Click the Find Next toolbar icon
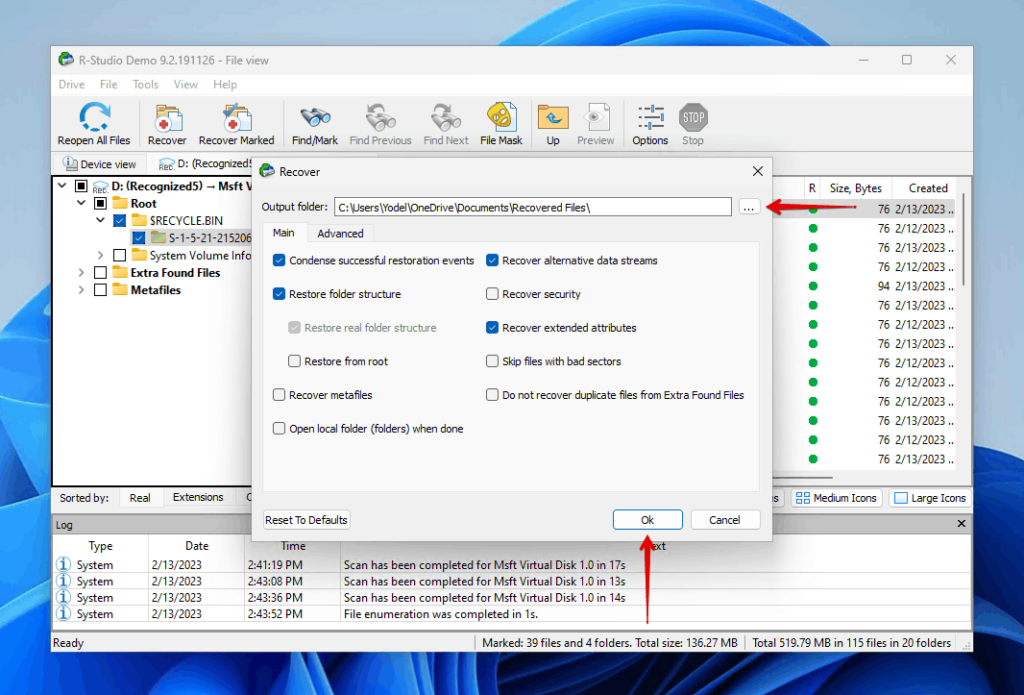1024x695 pixels. coord(445,118)
